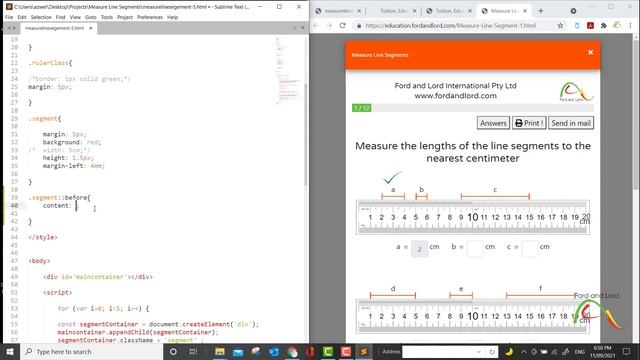Open Goto menu in Sublime Text
The width and height of the screenshot is (640, 360).
click(91, 17)
